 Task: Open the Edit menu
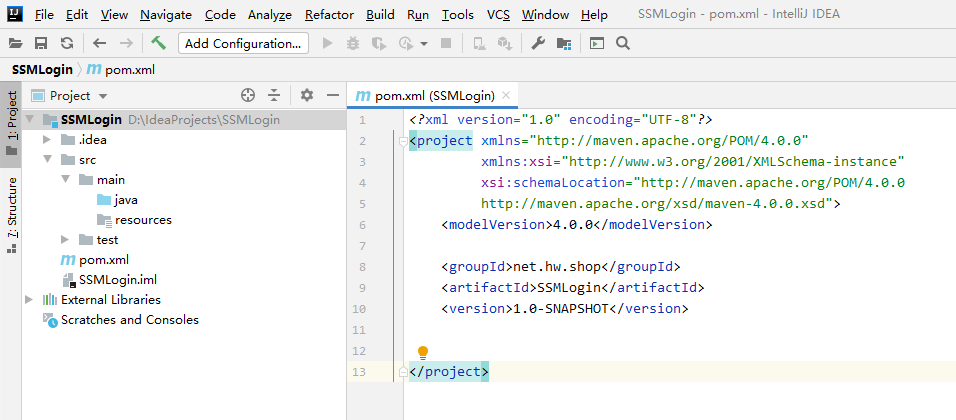tap(77, 15)
